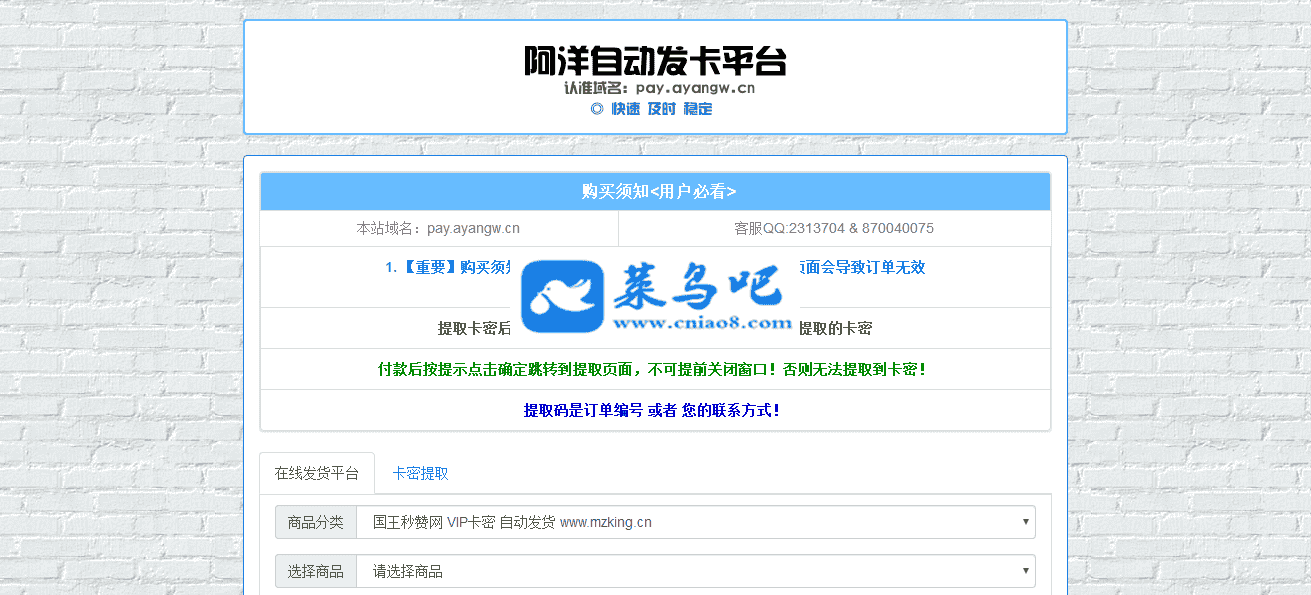Click the 选择商品 field label

(315, 572)
